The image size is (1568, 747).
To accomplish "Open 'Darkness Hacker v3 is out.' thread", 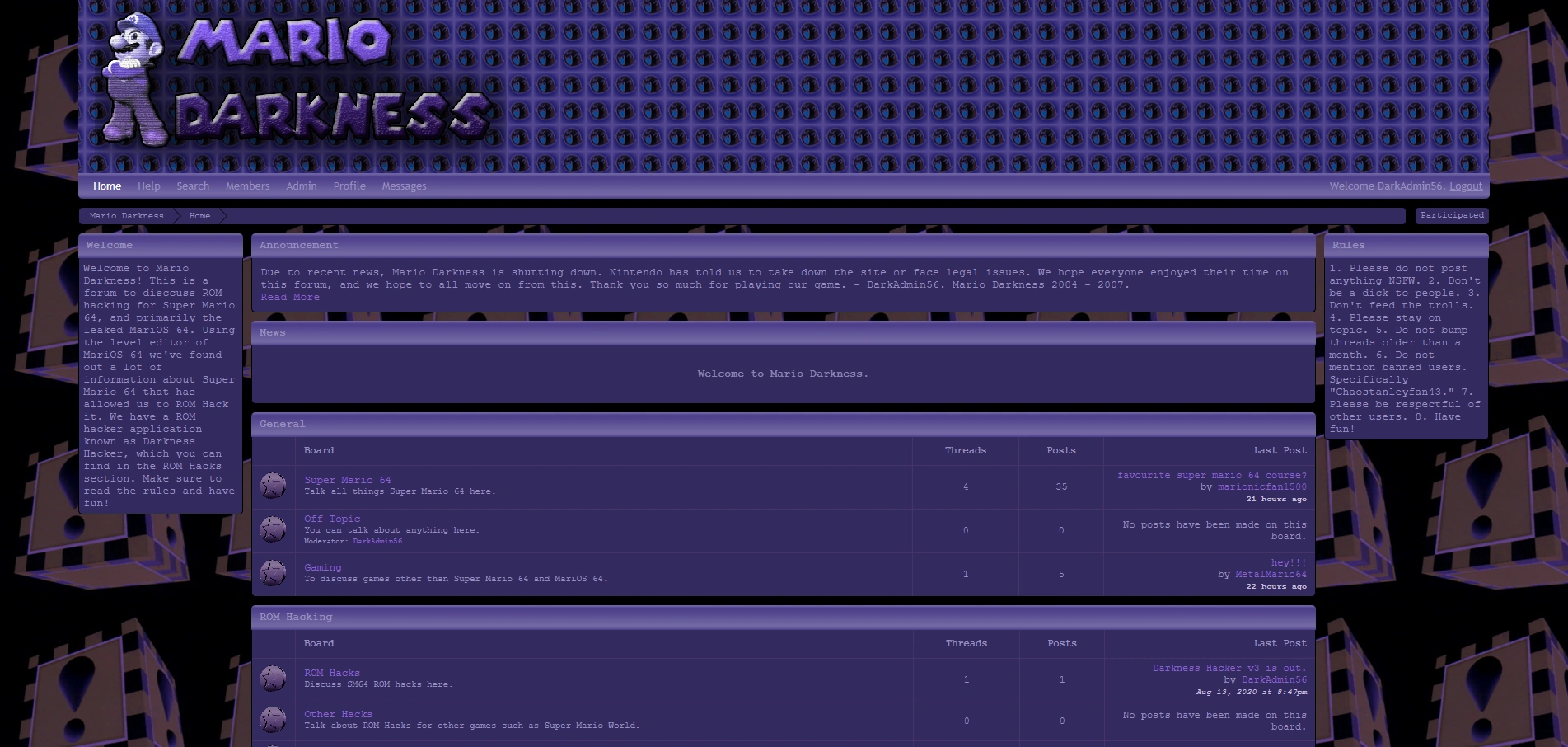I will 1229,669.
